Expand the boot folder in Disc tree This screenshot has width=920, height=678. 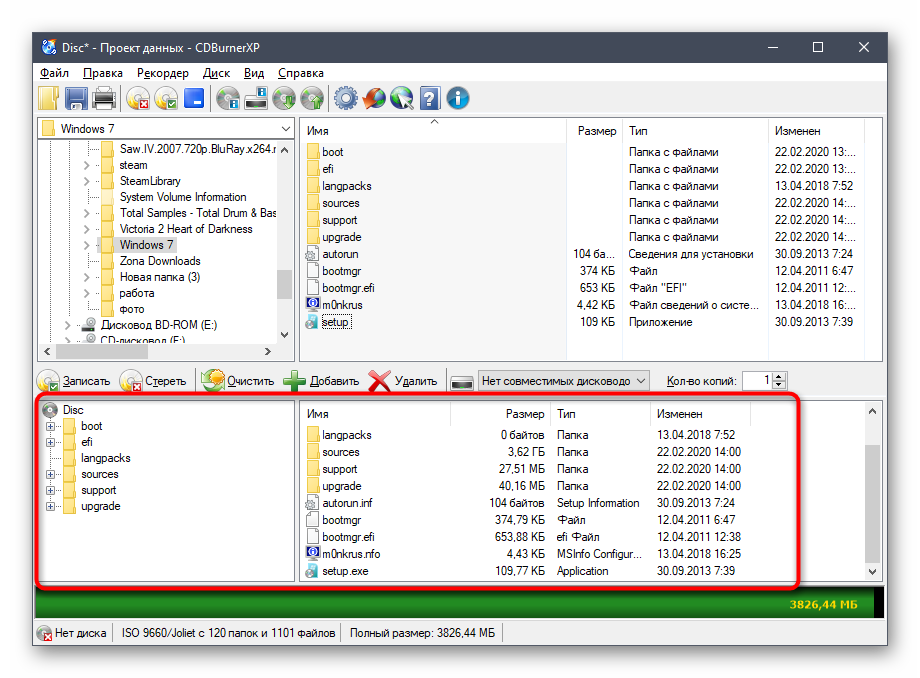50,427
